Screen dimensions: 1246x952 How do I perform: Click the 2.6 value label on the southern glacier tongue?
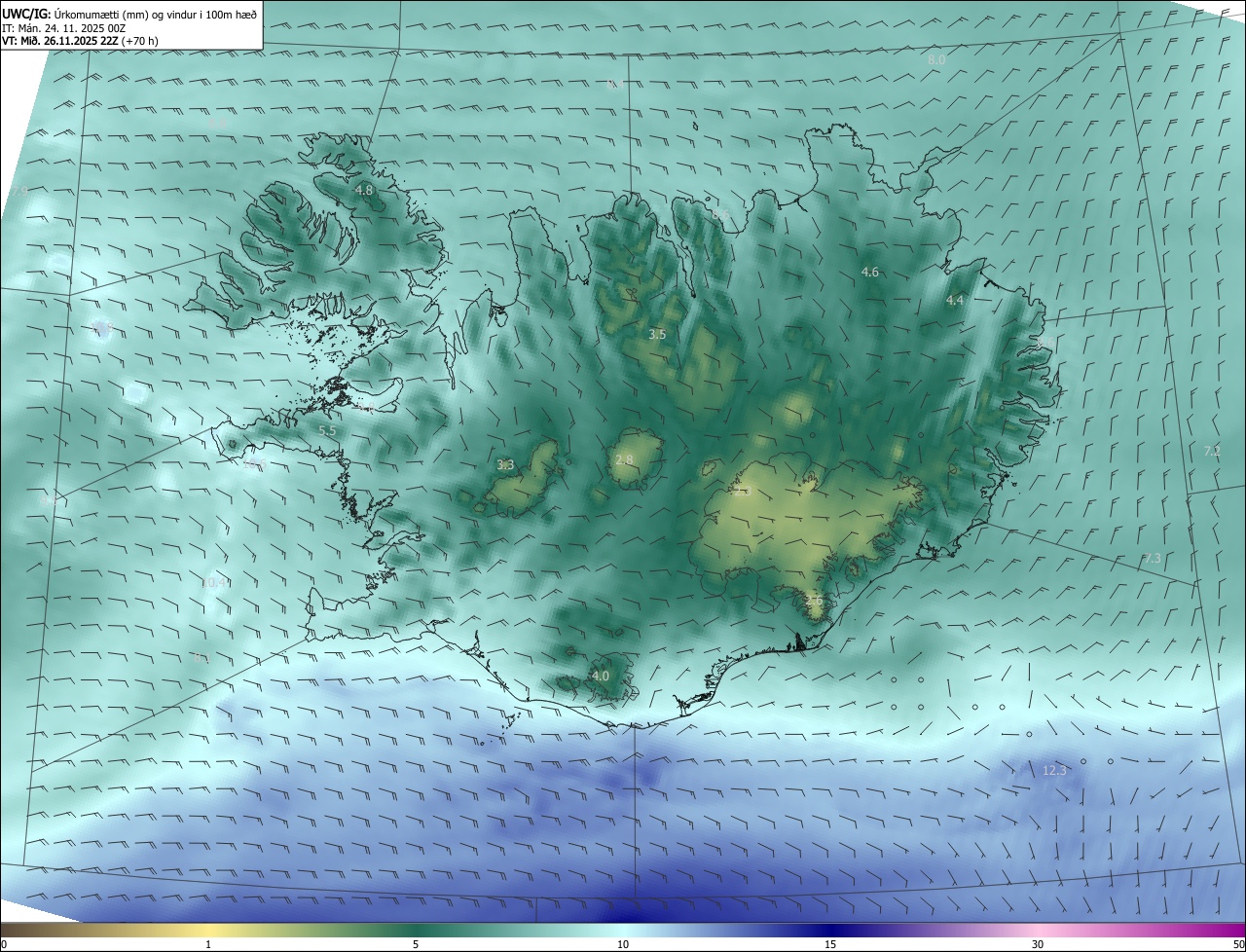815,602
